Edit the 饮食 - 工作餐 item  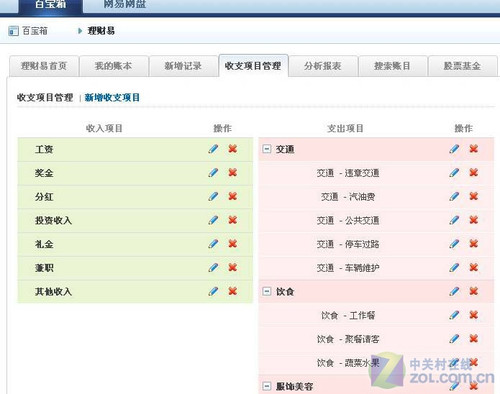tap(454, 315)
